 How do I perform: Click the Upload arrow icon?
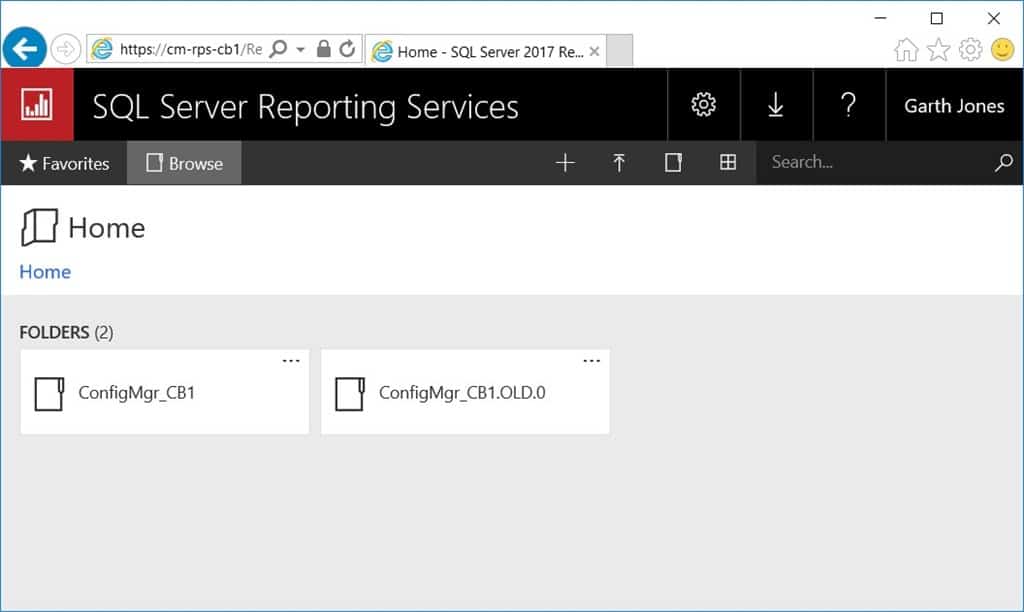[x=618, y=163]
